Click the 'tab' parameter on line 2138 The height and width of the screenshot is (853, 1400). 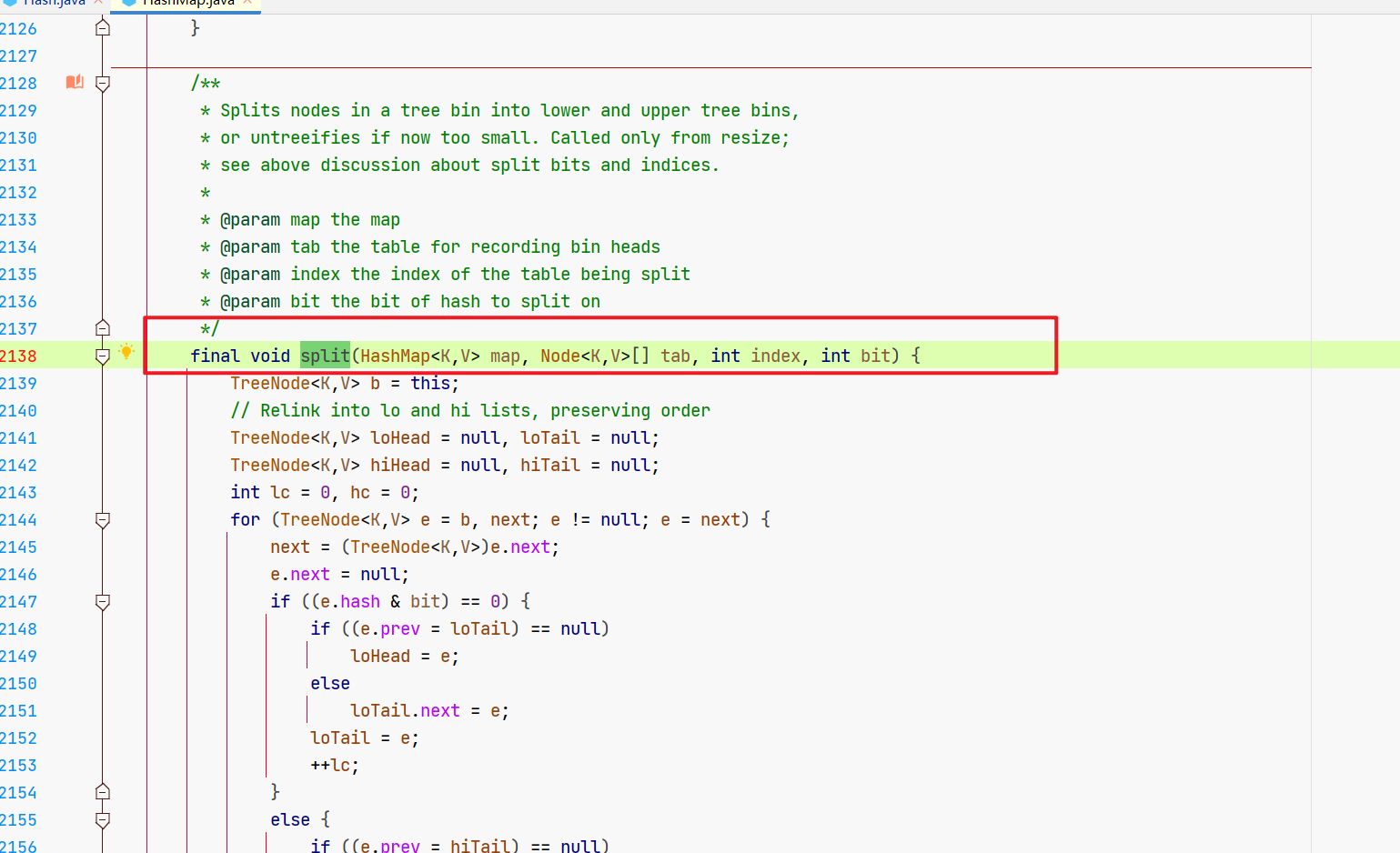coord(675,356)
